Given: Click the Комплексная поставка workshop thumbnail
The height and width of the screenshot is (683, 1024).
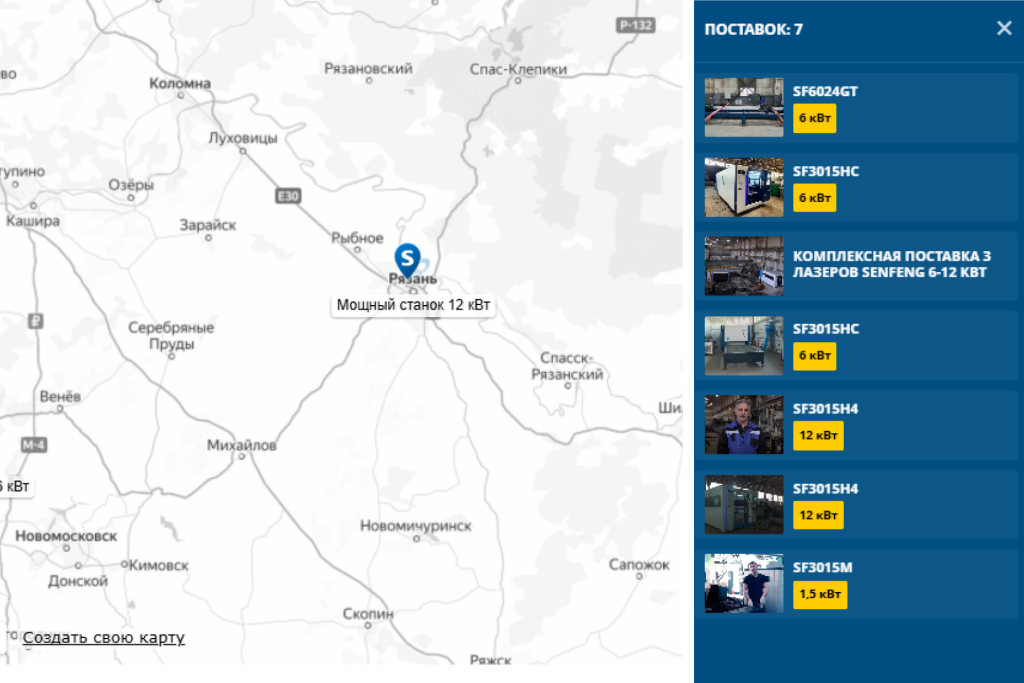Looking at the screenshot, I should coord(744,266).
